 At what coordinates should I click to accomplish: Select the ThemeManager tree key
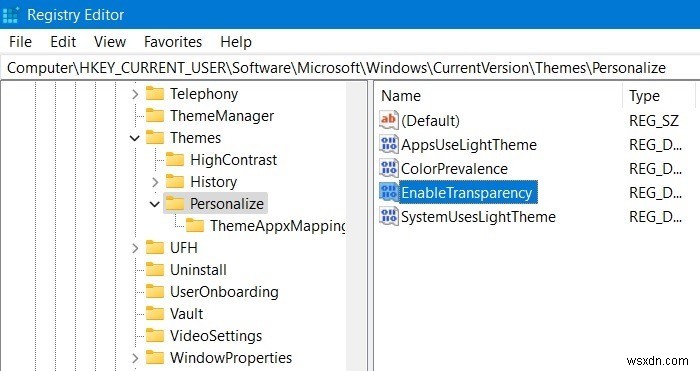pos(222,116)
